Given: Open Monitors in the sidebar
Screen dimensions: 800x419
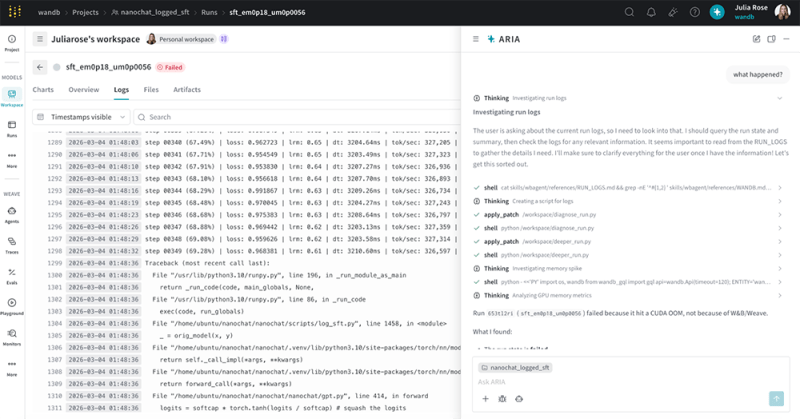Looking at the screenshot, I should click(12, 337).
